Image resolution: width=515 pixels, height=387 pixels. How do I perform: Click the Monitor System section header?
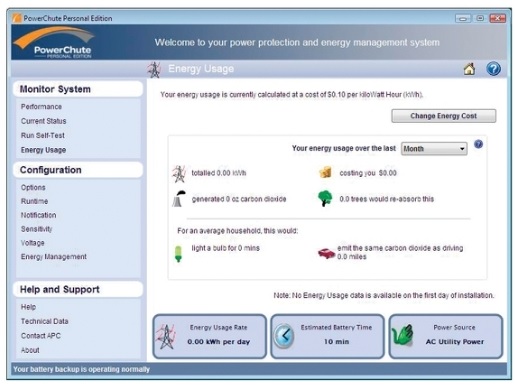click(x=78, y=89)
